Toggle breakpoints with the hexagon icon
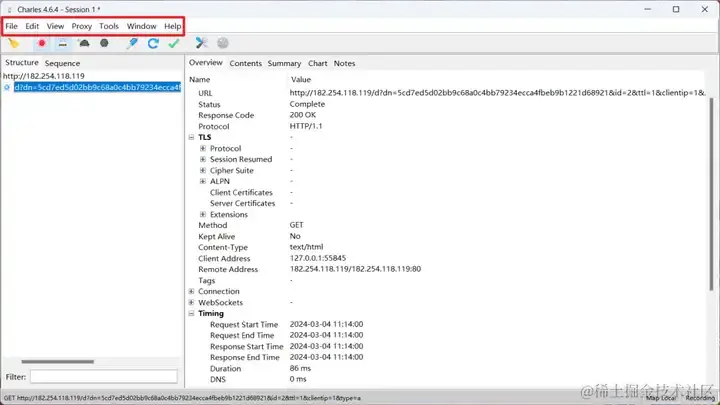 click(104, 43)
